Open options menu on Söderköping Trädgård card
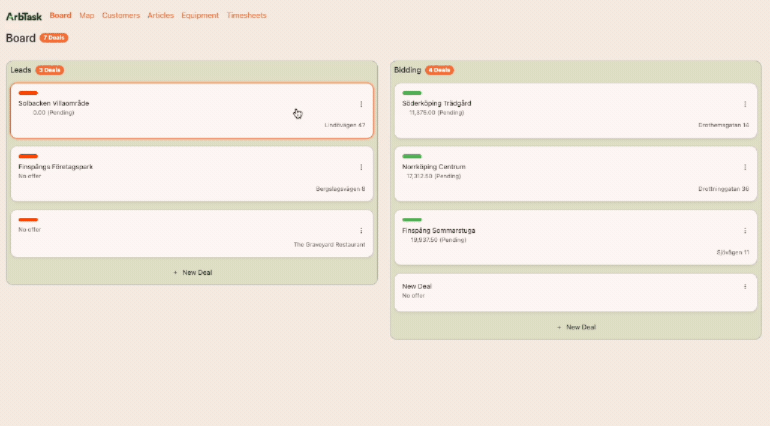770x426 pixels. coord(745,104)
